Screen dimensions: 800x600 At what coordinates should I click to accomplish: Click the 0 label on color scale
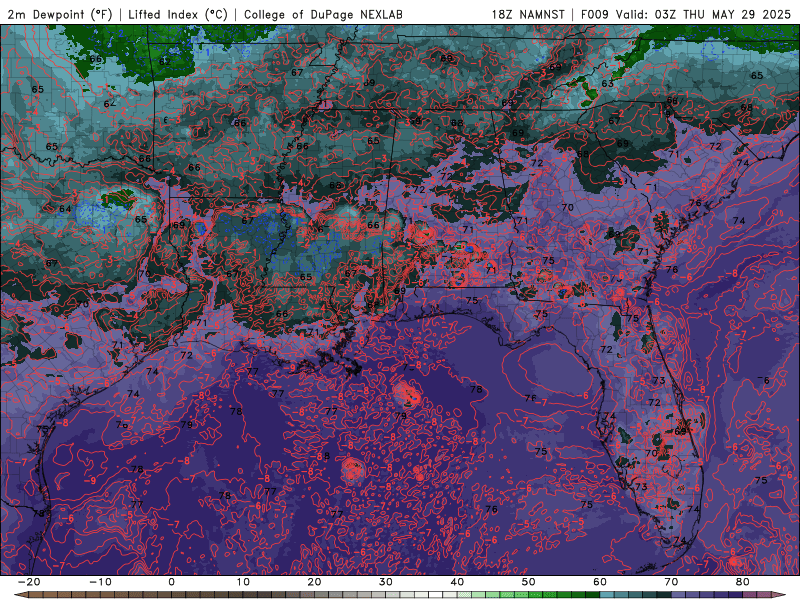[171, 582]
